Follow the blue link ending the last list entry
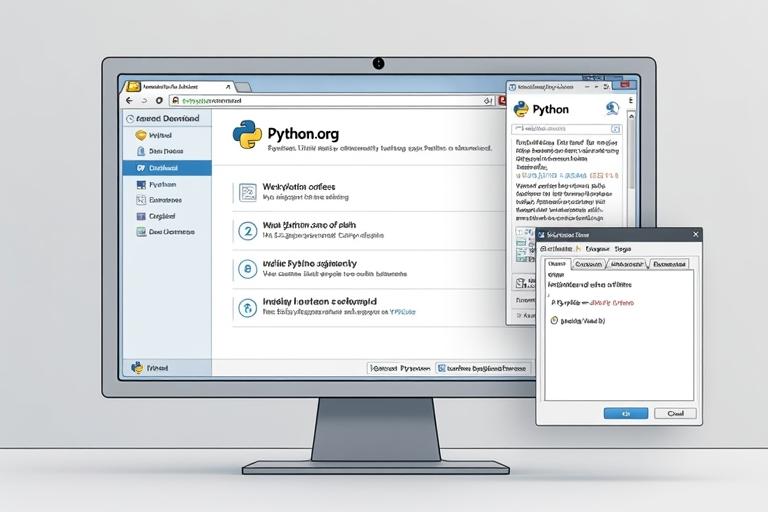This screenshot has height=512, width=768. click(403, 312)
